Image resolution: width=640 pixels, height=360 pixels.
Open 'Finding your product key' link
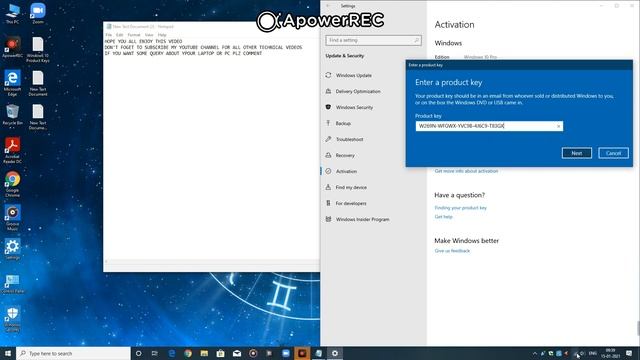460,208
